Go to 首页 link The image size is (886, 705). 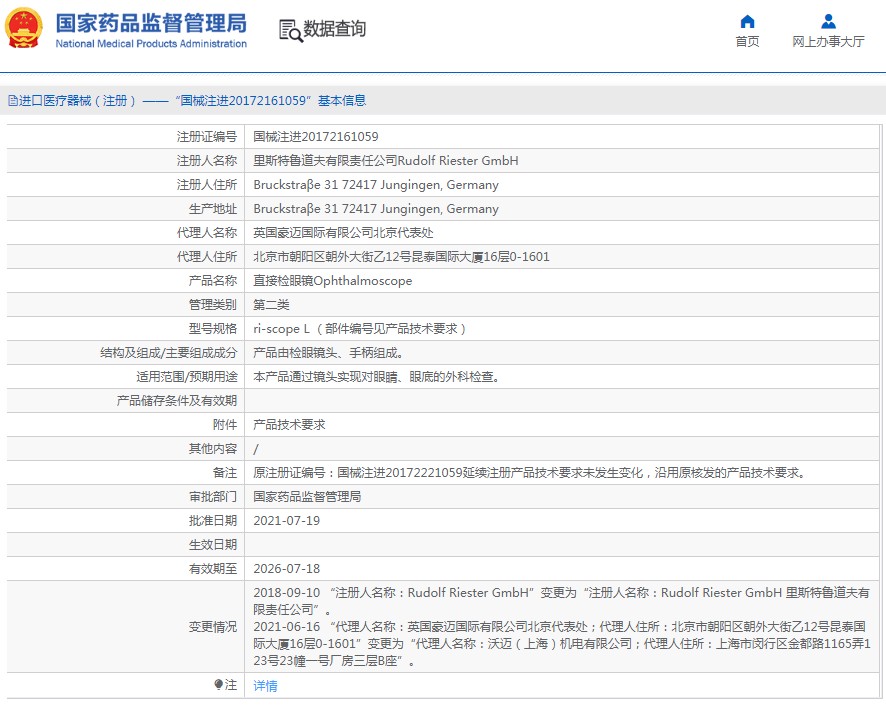point(747,41)
